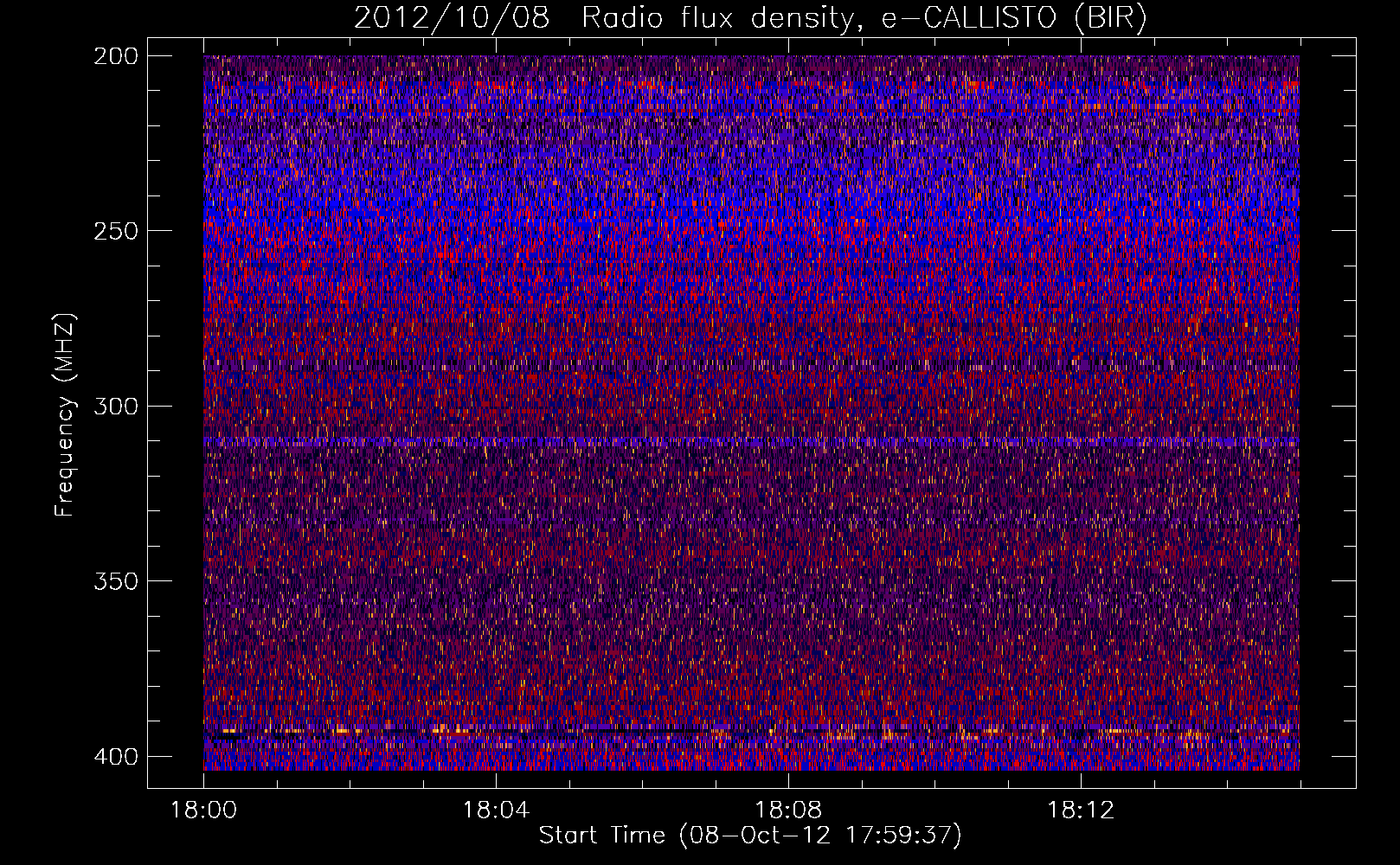Screen dimensions: 1400x865
Task: Click the bright yellow interference band near 393 MHz
Action: click(751, 732)
